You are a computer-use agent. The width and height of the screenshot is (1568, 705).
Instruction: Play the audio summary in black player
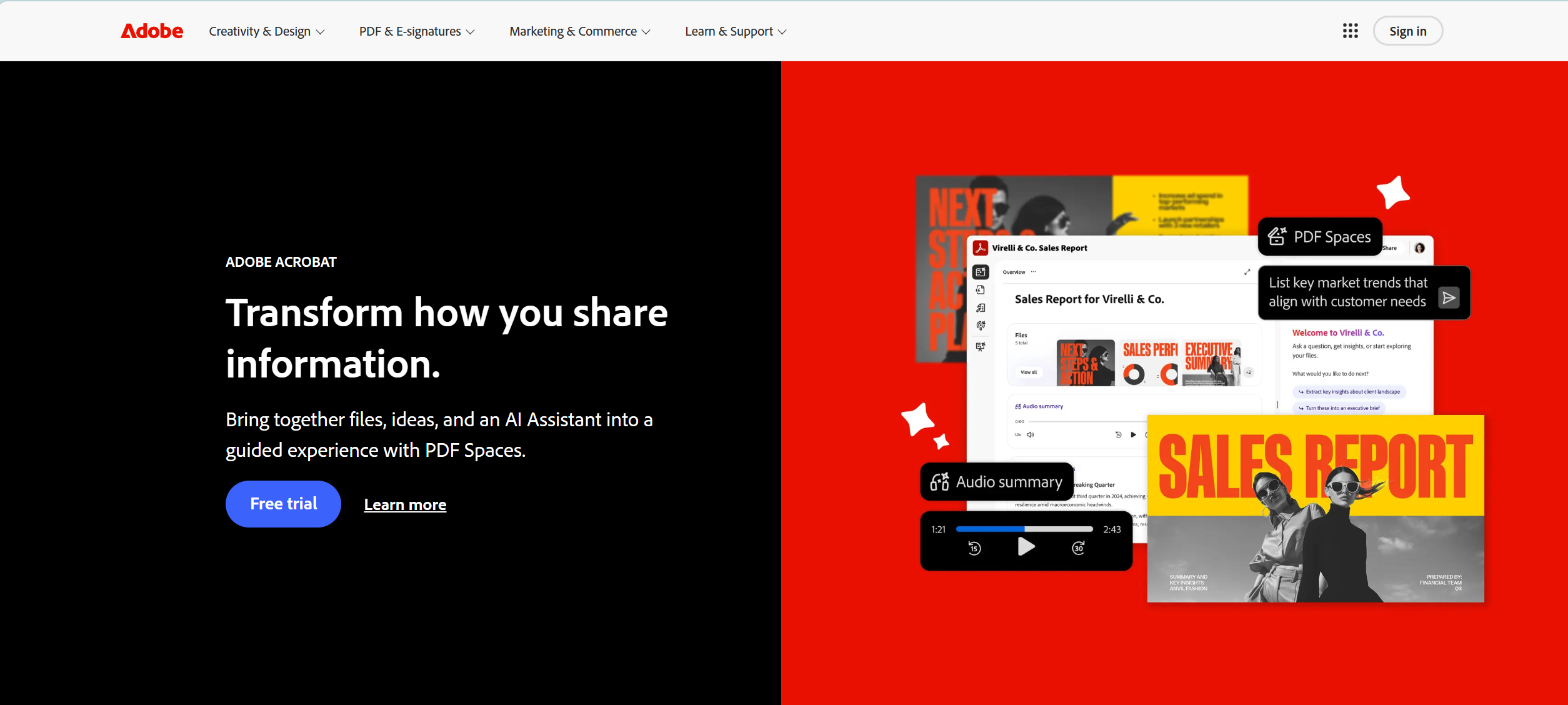coord(1026,547)
